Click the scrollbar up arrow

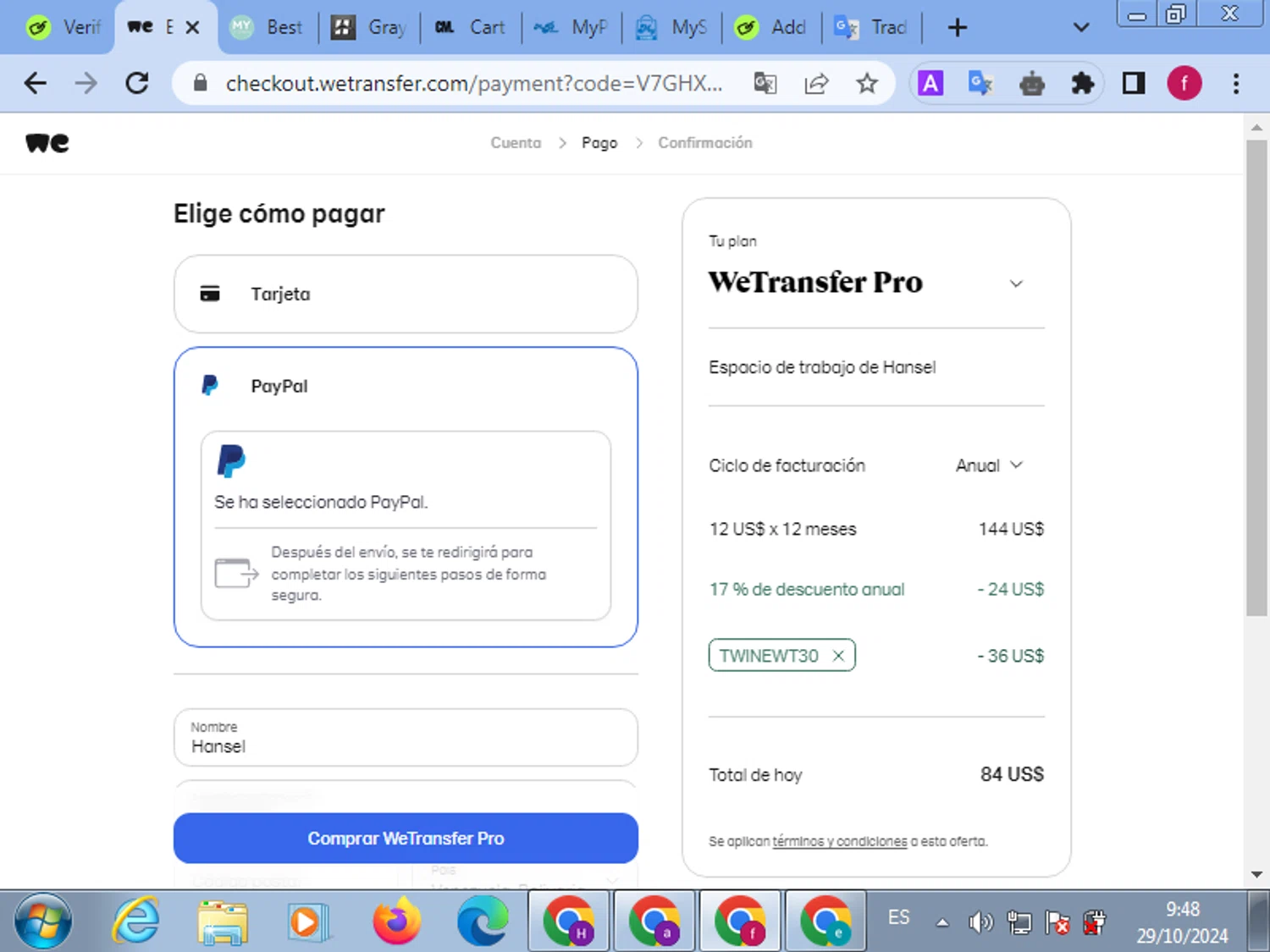[1256, 128]
